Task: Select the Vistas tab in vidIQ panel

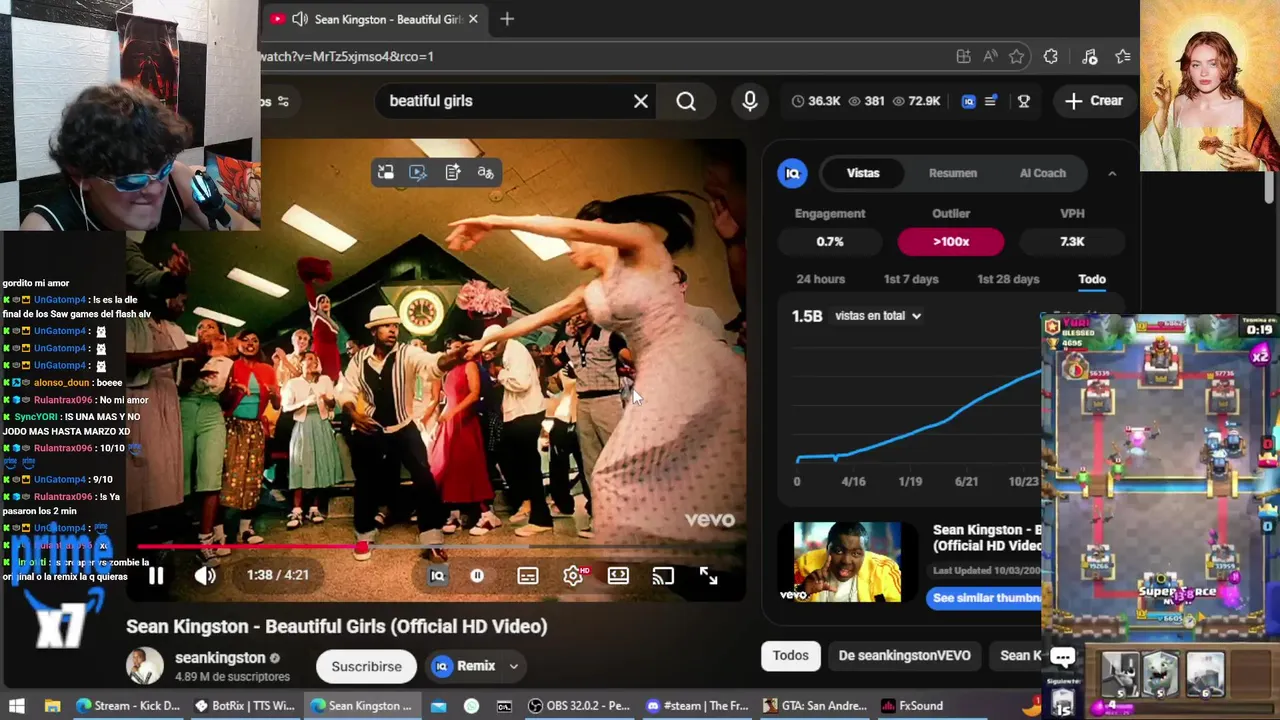Action: [863, 173]
